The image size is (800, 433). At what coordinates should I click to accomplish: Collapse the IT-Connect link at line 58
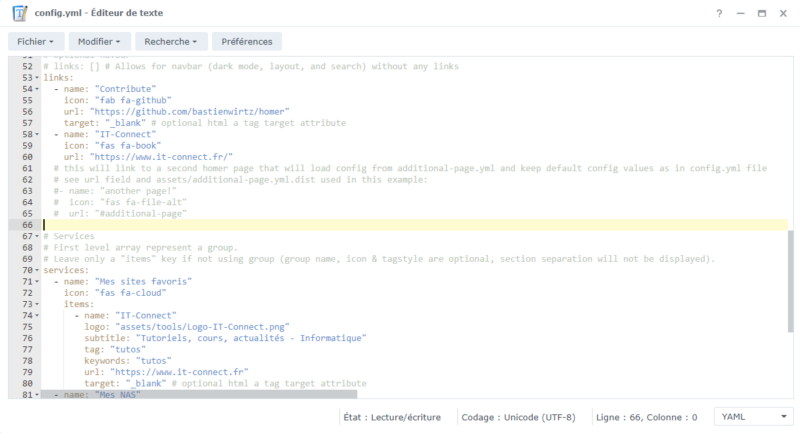point(37,134)
